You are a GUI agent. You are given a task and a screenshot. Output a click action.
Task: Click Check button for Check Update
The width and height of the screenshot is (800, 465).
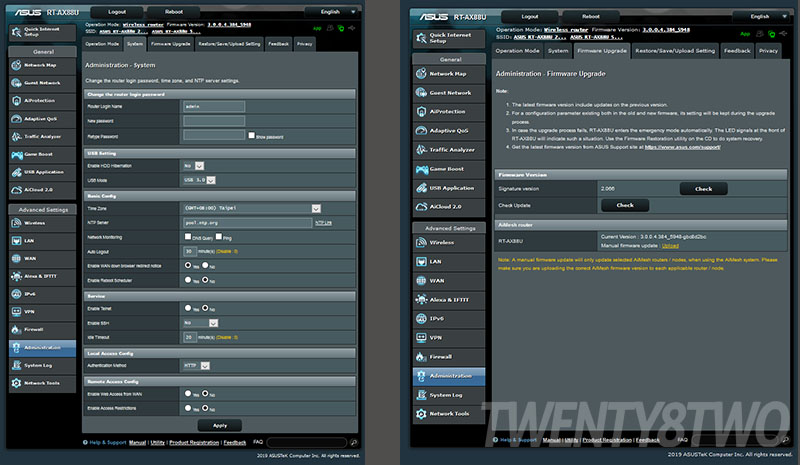[625, 205]
